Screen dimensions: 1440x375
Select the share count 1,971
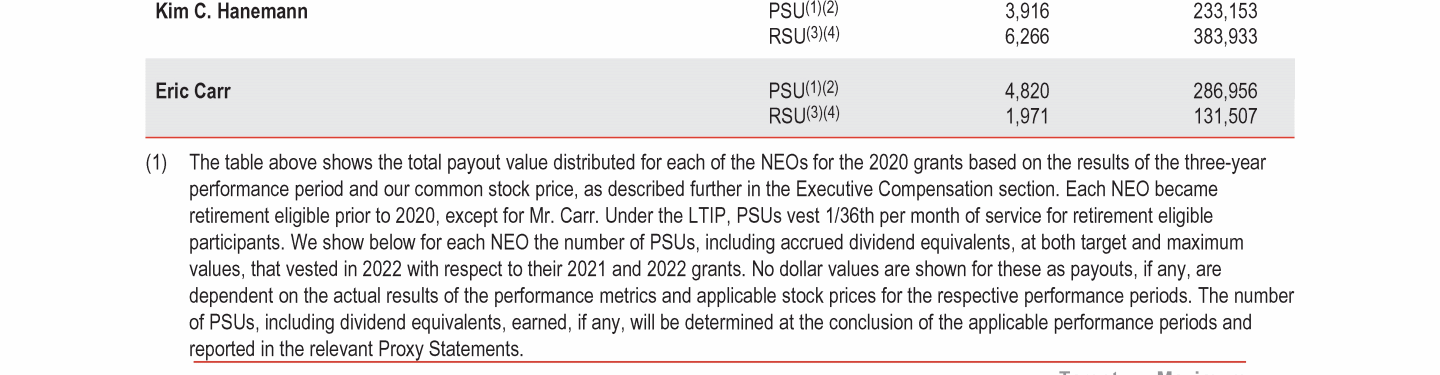(1027, 116)
